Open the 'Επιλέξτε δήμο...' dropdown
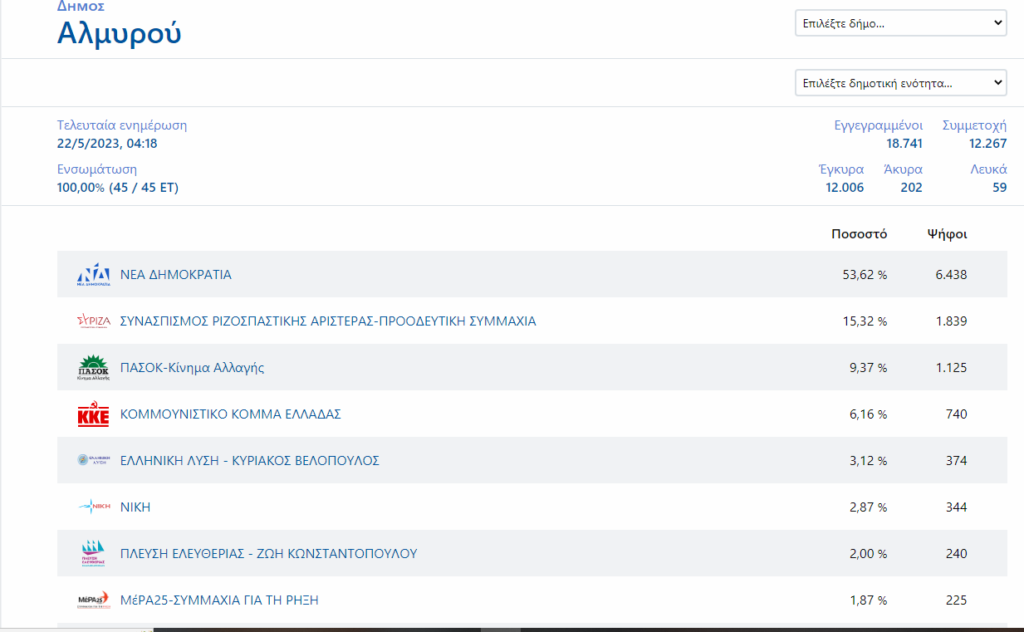 [900, 23]
